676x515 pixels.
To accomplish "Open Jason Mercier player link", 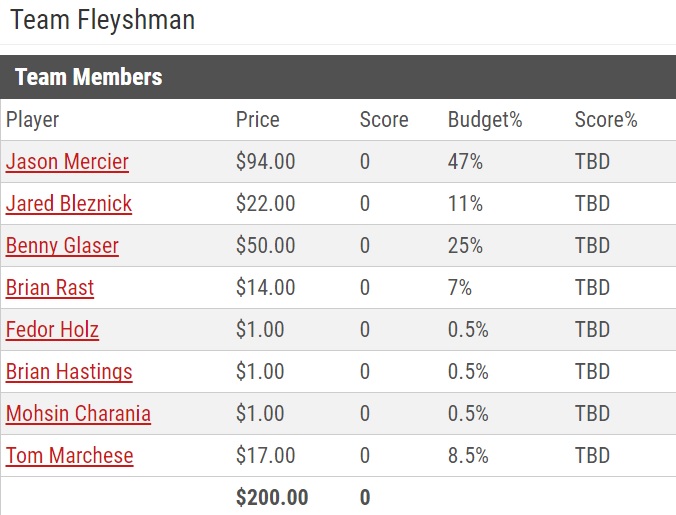I will coord(67,162).
